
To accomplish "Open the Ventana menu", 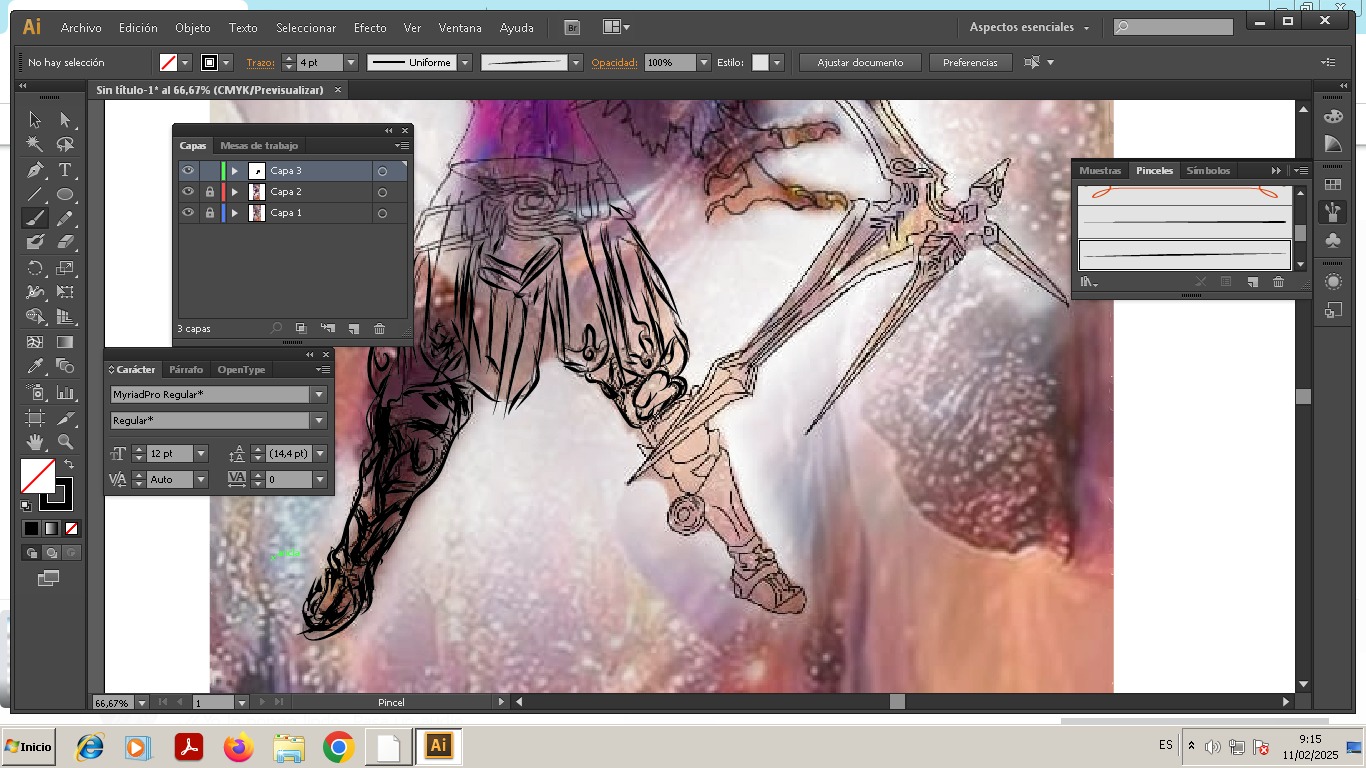I will click(x=460, y=28).
